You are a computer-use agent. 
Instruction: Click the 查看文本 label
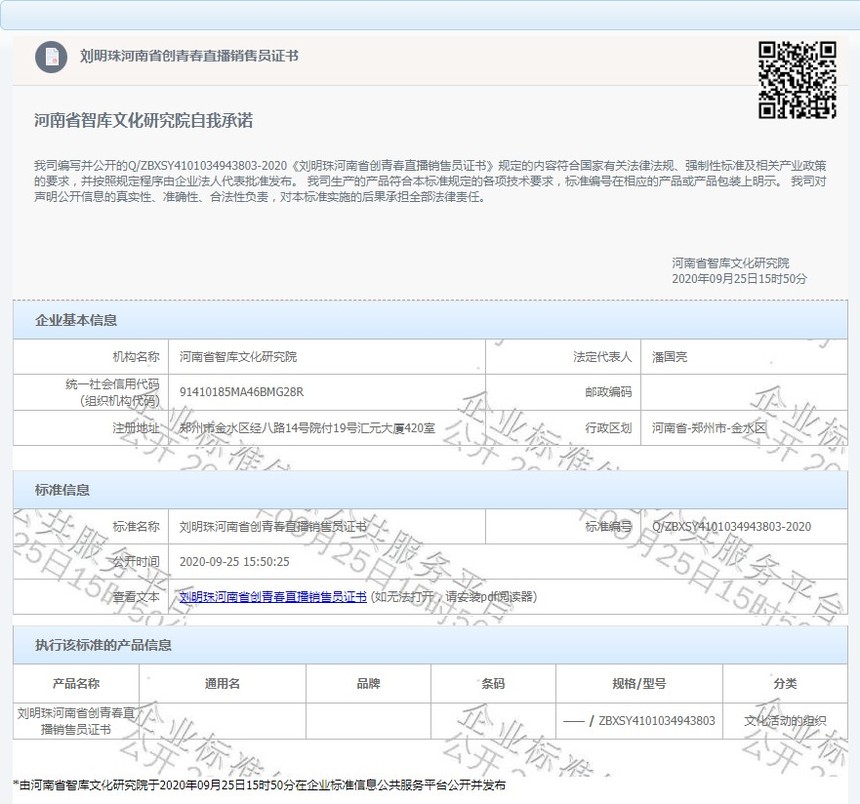pyautogui.click(x=136, y=597)
